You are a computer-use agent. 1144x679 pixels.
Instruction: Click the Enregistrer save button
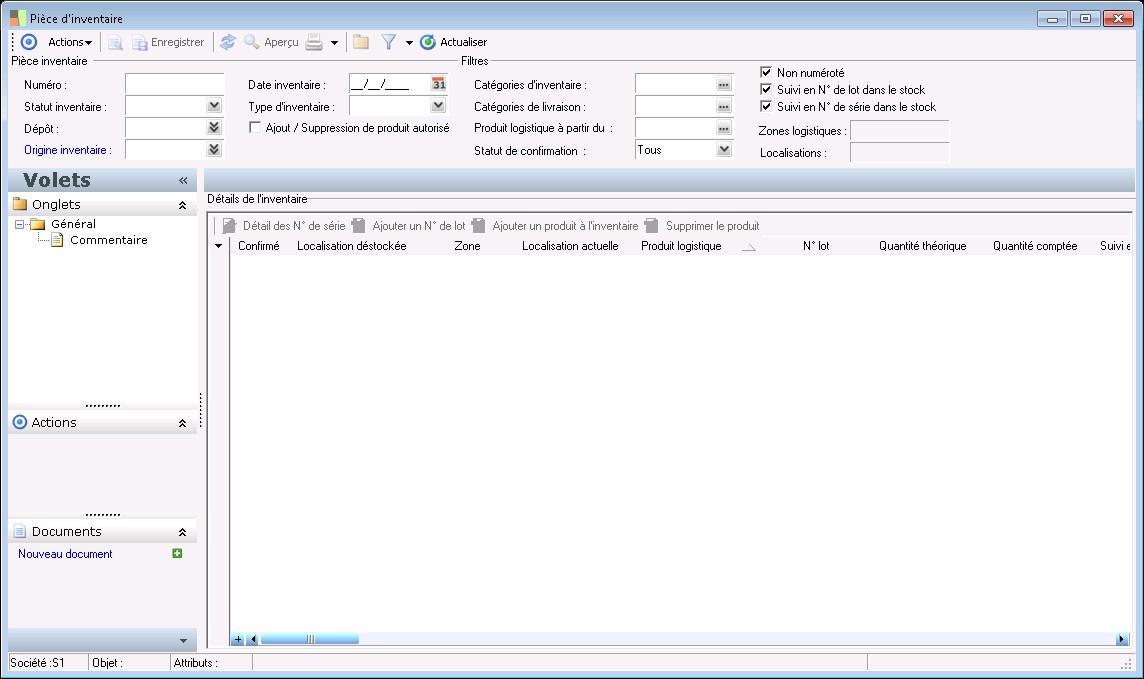point(168,42)
